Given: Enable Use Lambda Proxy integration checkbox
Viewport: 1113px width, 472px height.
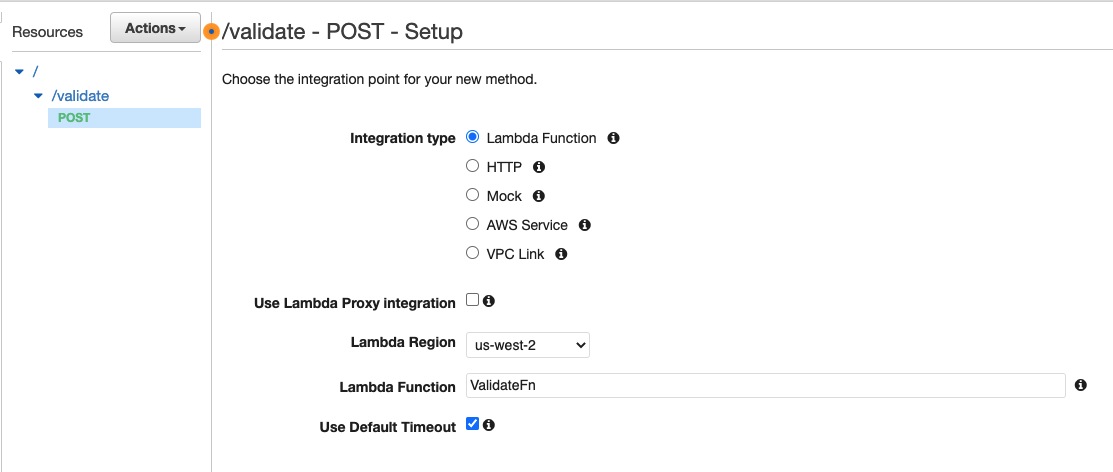Looking at the screenshot, I should (473, 301).
